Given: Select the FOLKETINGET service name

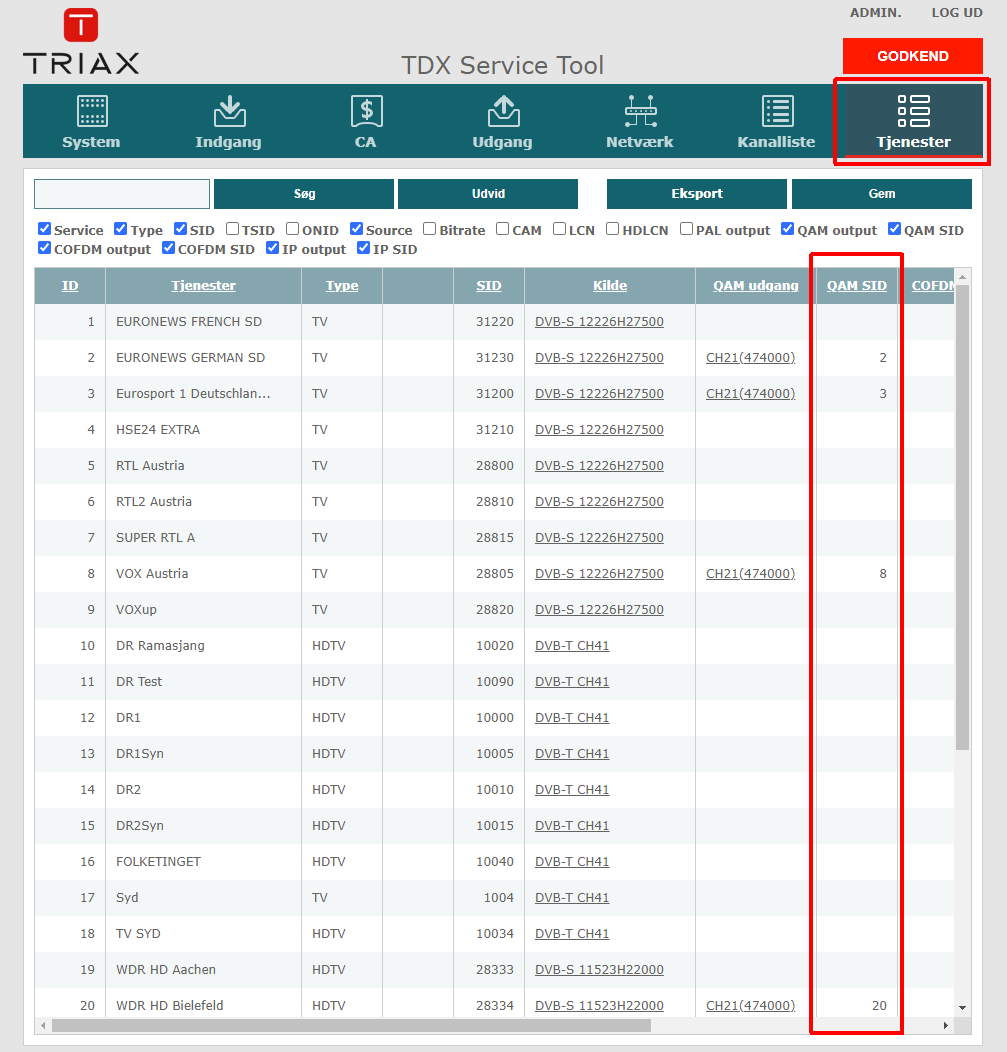Looking at the screenshot, I should pos(158,862).
